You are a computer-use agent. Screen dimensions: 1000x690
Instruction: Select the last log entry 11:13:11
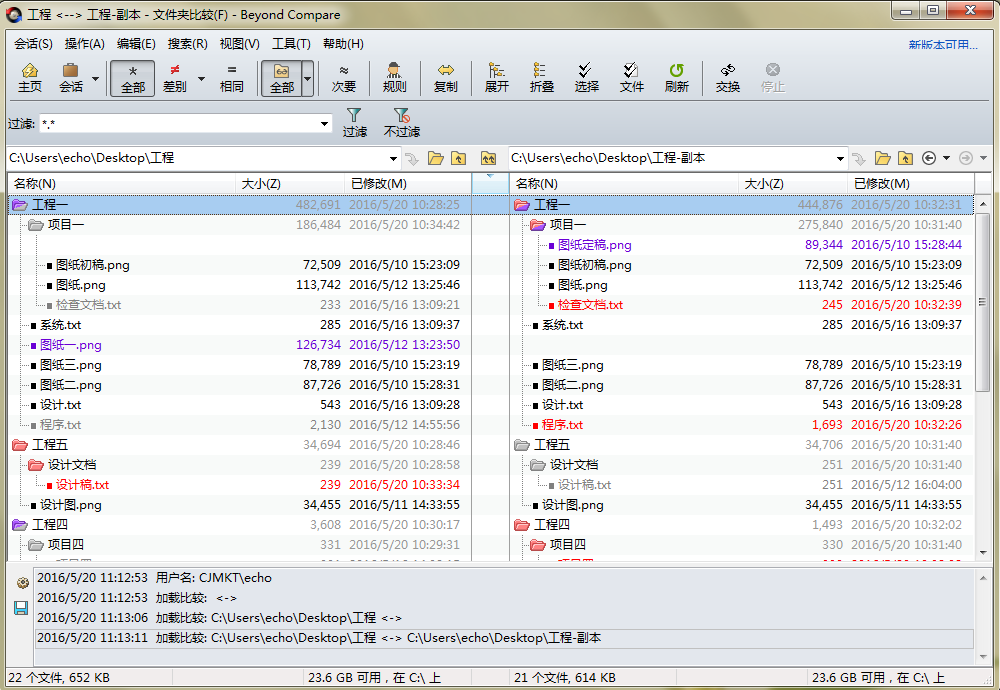(504, 638)
